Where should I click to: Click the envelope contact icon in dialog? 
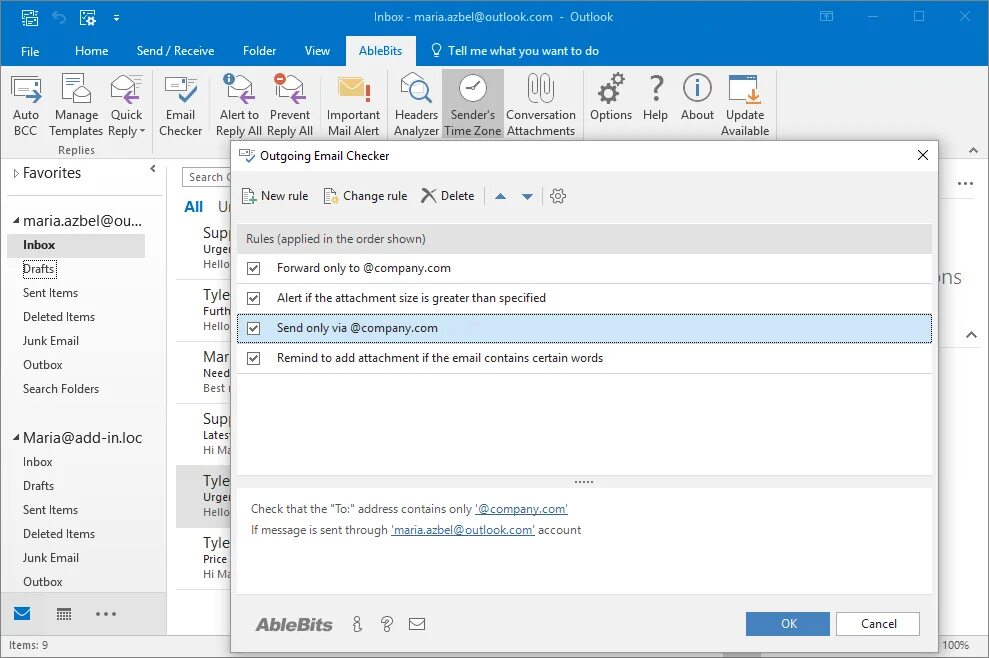pyautogui.click(x=417, y=625)
